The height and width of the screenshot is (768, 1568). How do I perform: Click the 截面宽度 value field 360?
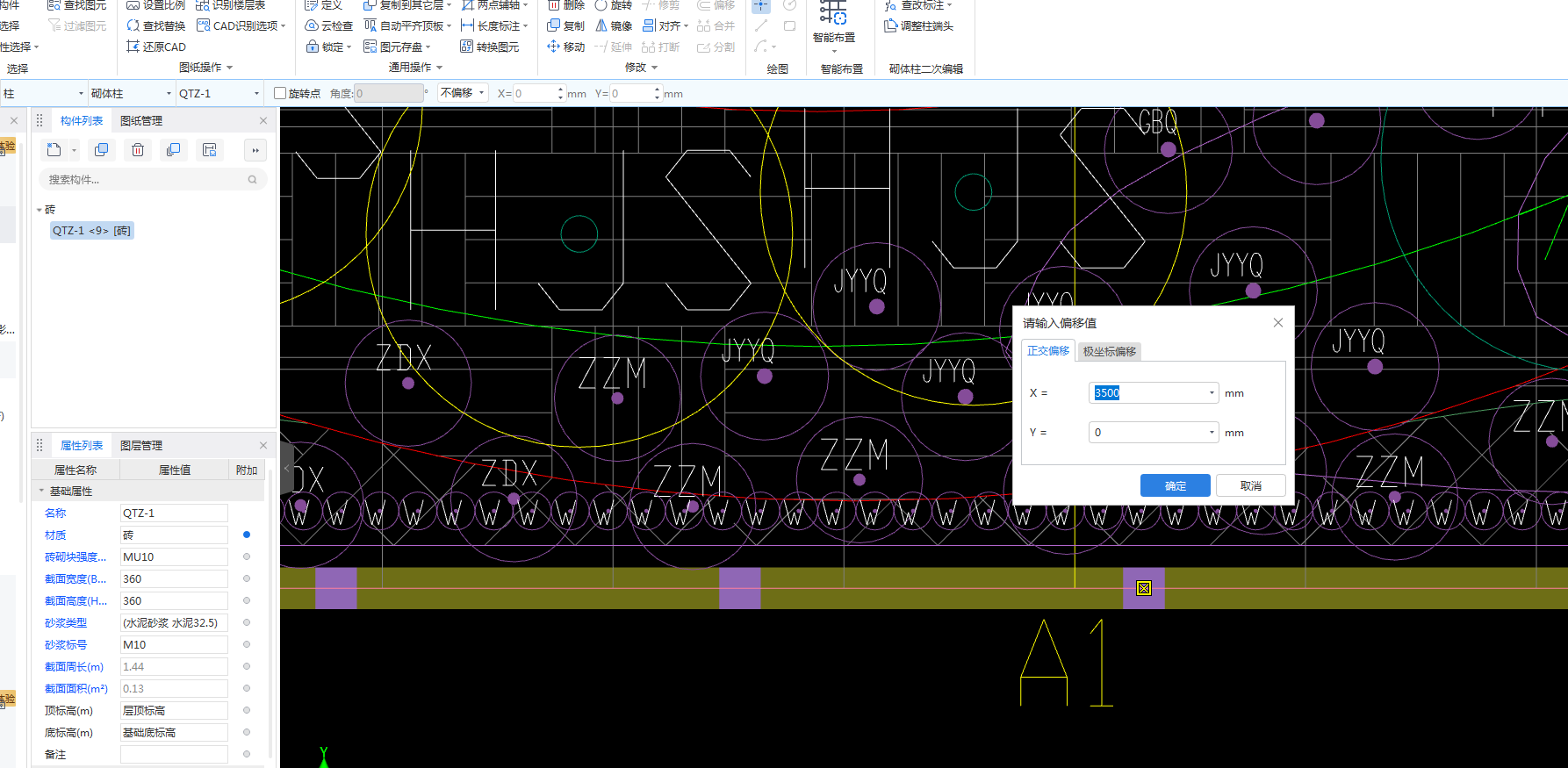(x=174, y=578)
